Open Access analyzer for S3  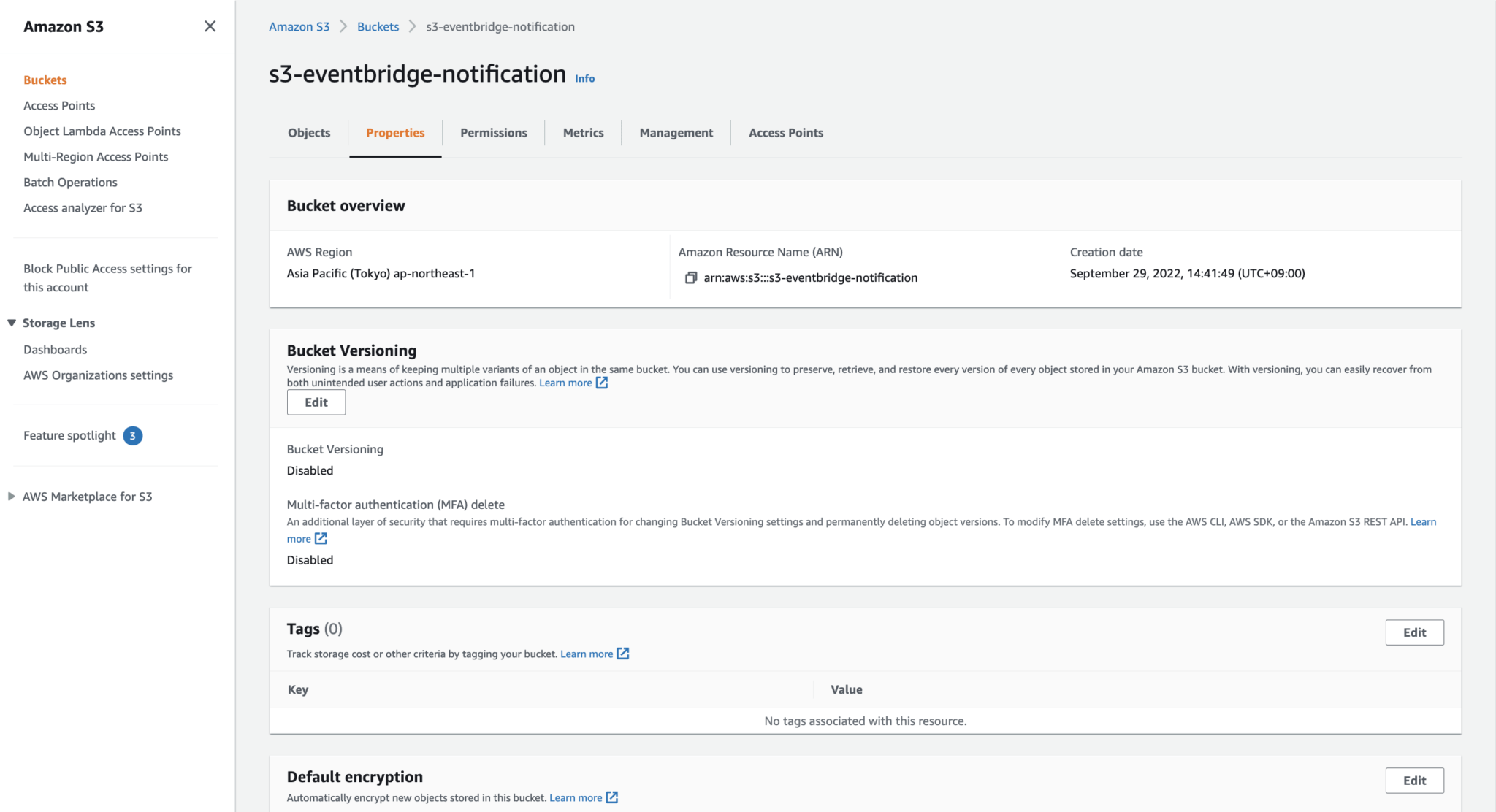[x=83, y=207]
